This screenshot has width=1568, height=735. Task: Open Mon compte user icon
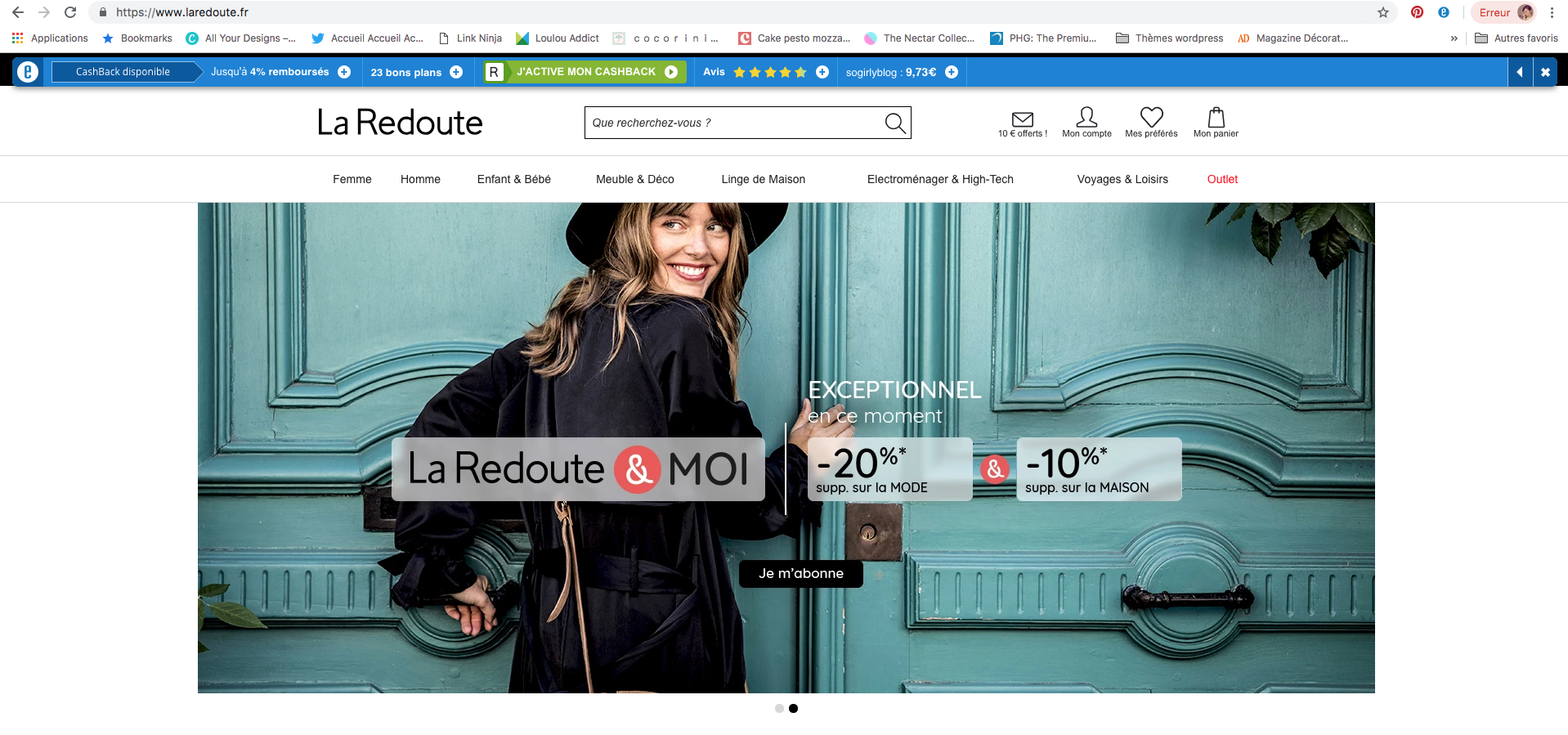pos(1086,118)
